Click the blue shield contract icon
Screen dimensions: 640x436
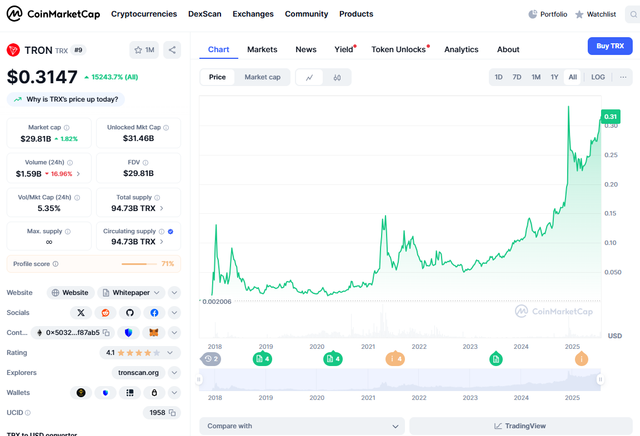(129, 333)
